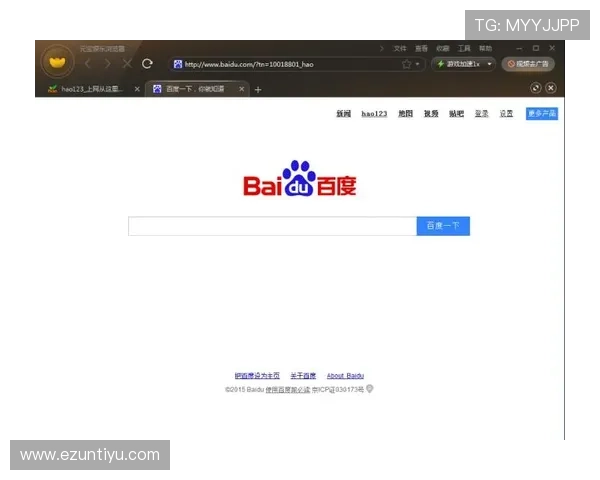Bookmark page with the star icon

click(406, 64)
